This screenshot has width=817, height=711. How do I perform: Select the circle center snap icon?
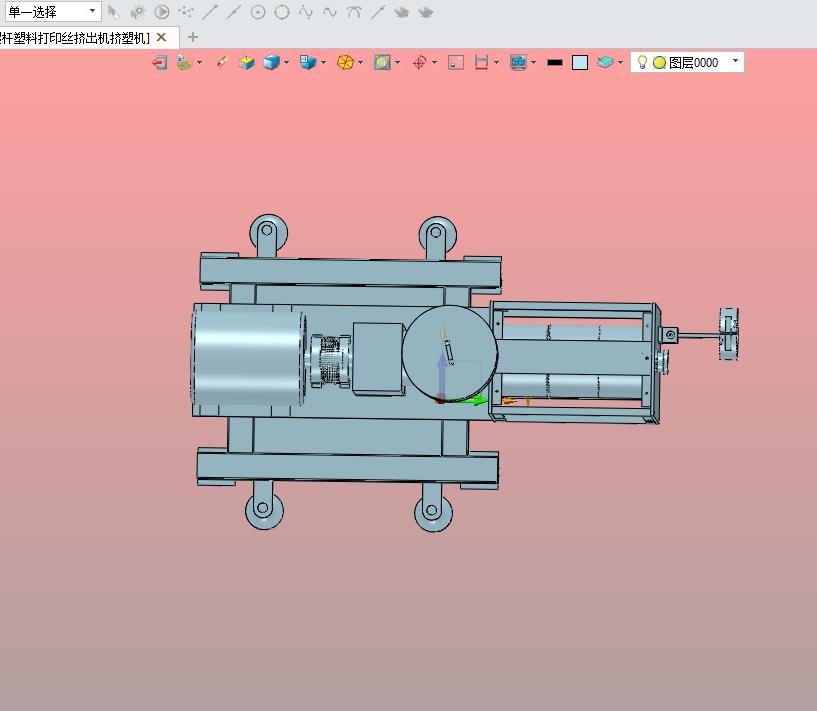click(258, 12)
